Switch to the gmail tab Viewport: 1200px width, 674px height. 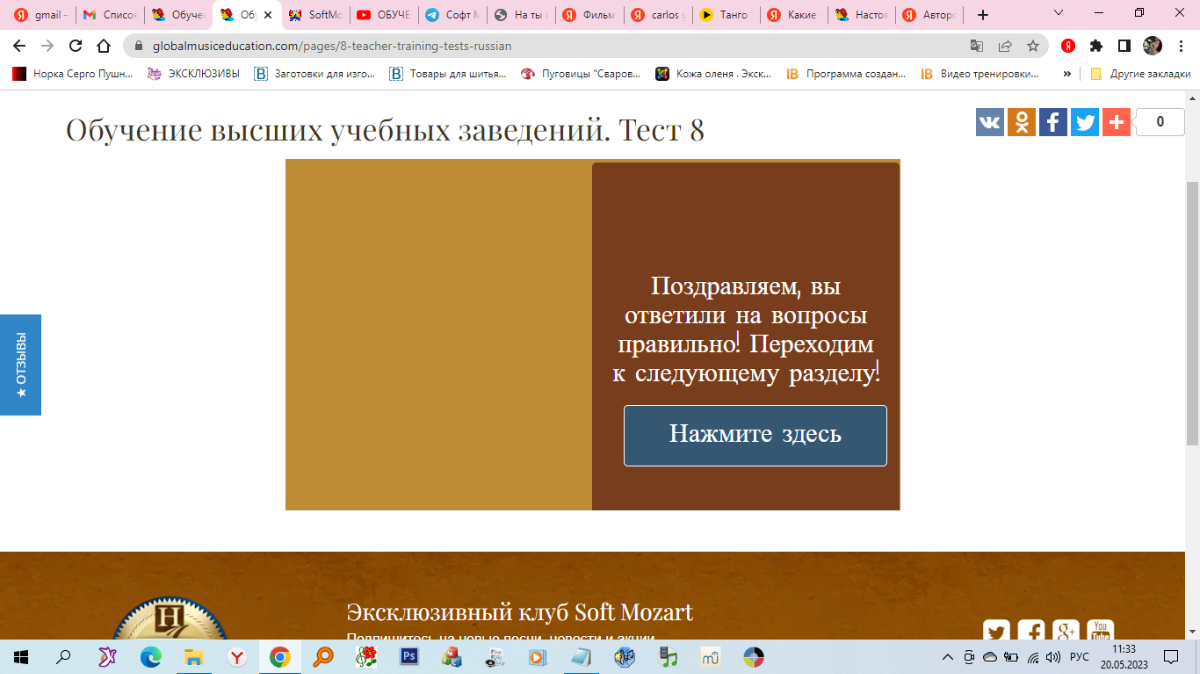coord(40,15)
